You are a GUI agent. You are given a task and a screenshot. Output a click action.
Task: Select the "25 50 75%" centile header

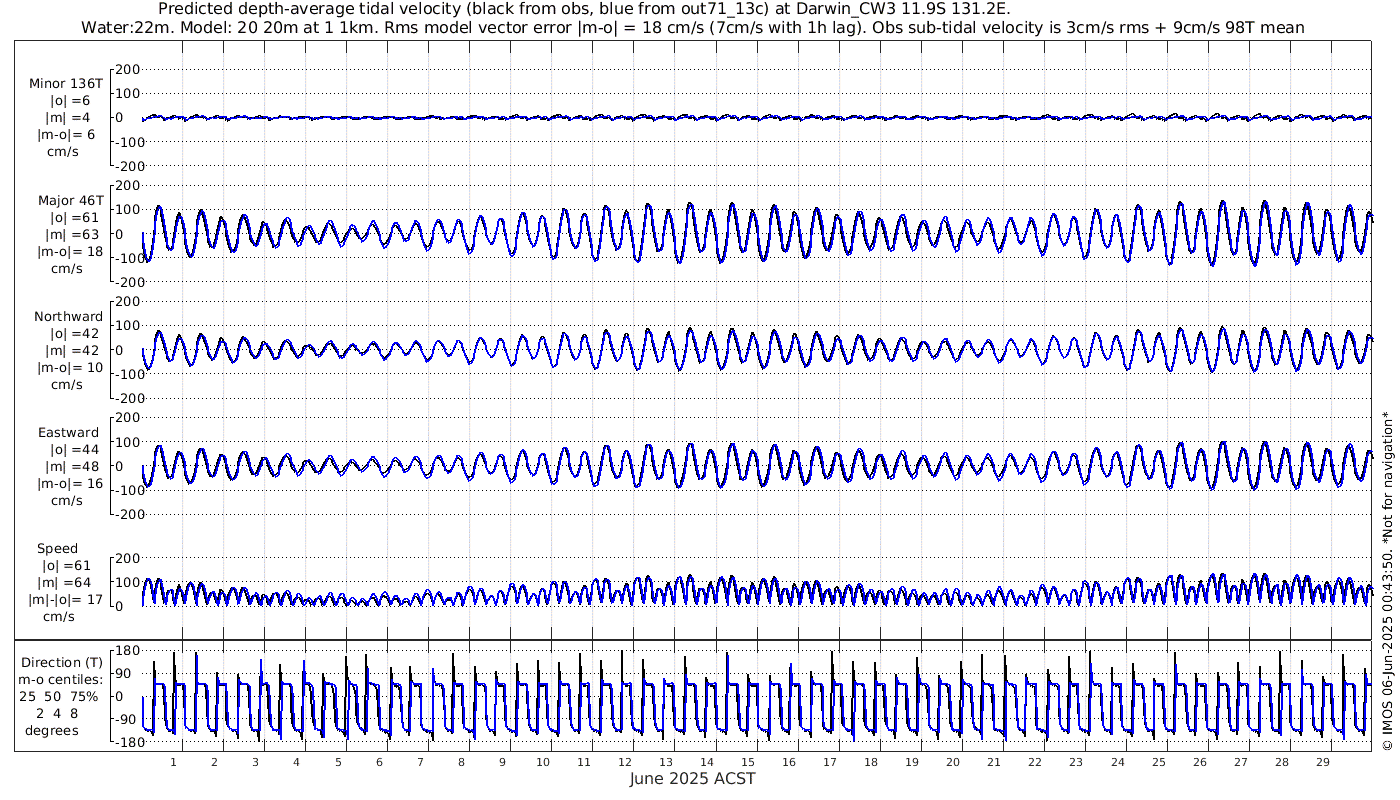click(61, 696)
